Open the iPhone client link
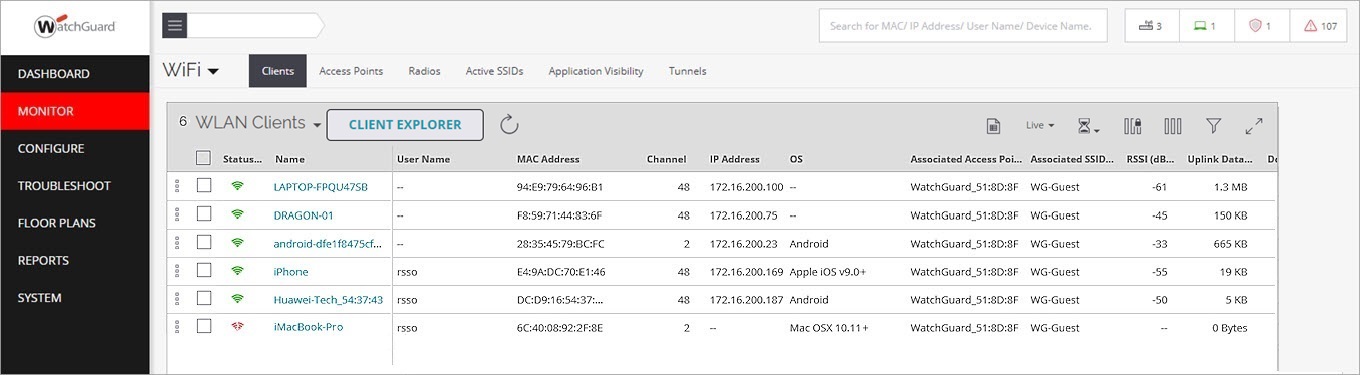Screen dimensions: 1360x375 click(291, 271)
